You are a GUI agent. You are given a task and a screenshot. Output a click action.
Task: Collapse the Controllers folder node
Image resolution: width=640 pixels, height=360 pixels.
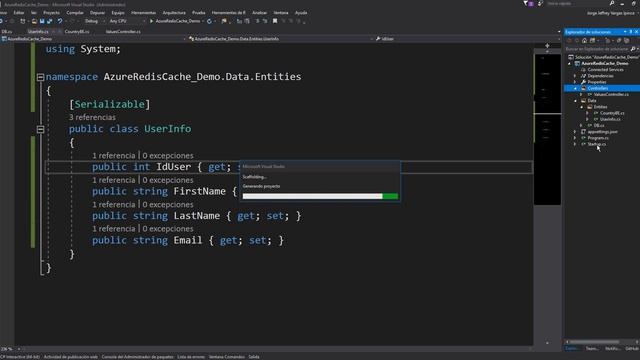(x=576, y=88)
